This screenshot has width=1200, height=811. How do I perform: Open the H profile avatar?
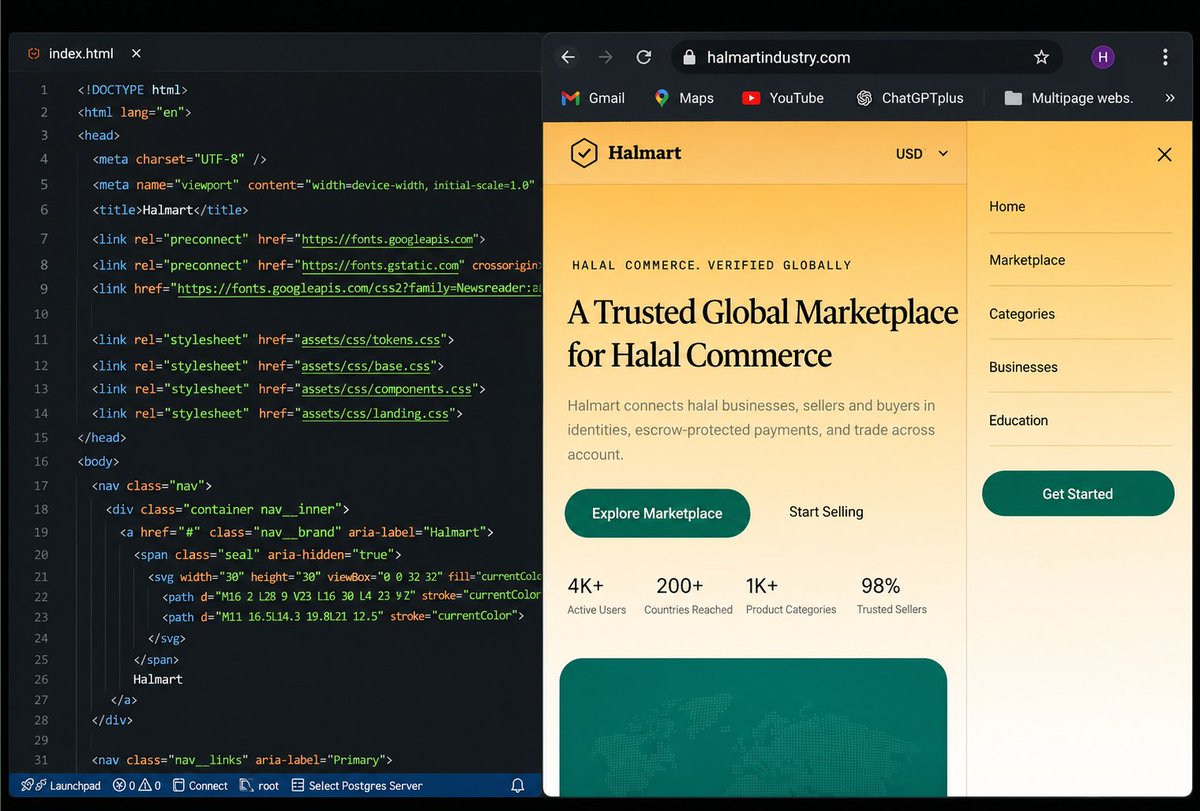[x=1102, y=57]
